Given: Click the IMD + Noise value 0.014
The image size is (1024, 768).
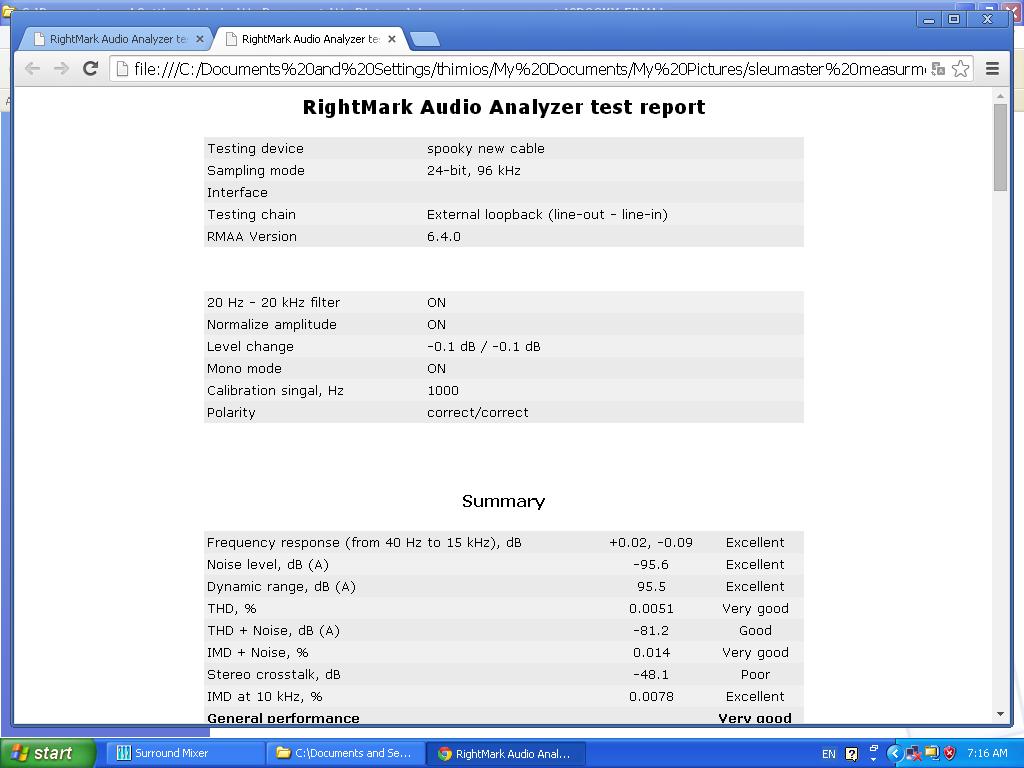Looking at the screenshot, I should [x=650, y=652].
